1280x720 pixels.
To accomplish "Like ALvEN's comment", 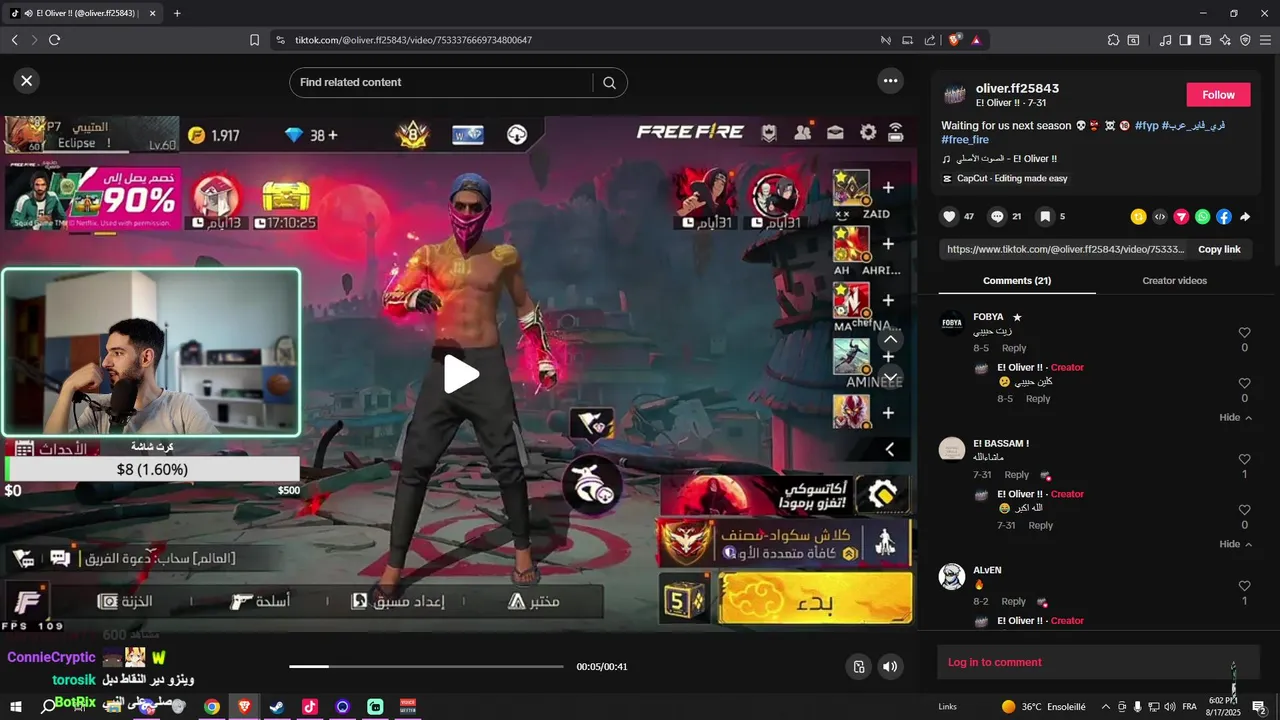I will pyautogui.click(x=1244, y=586).
